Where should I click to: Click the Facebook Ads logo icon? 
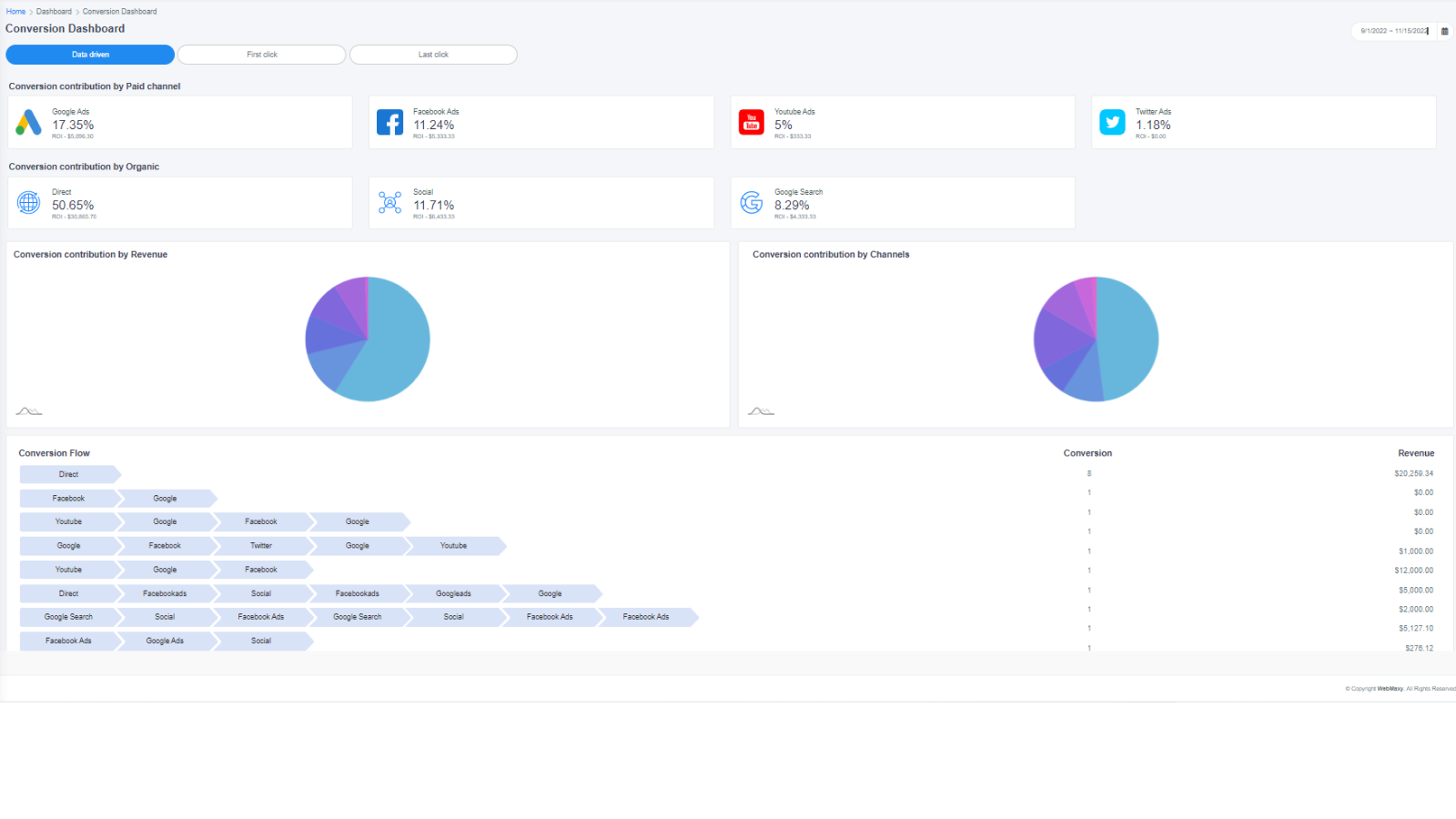tap(389, 122)
